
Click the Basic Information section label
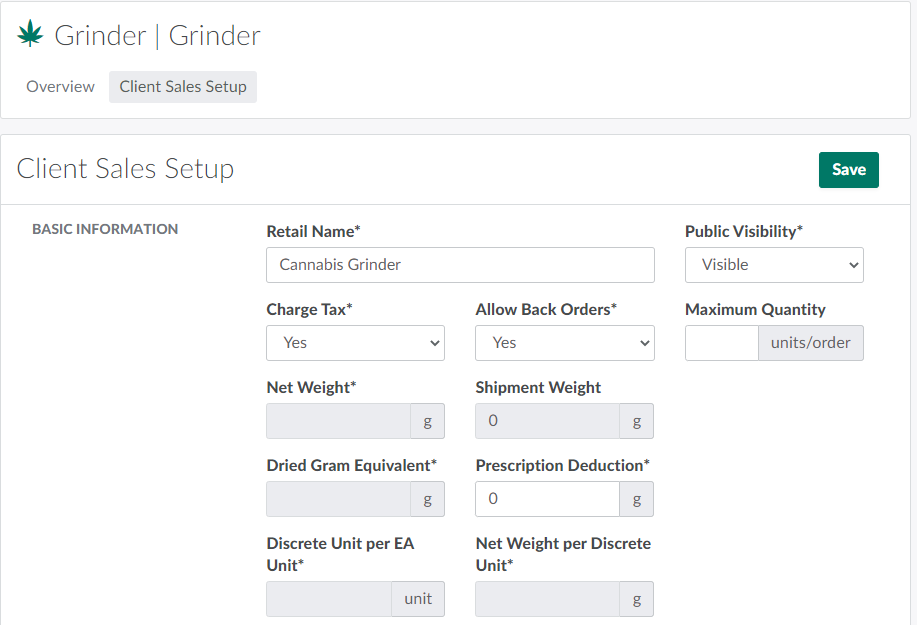[105, 229]
